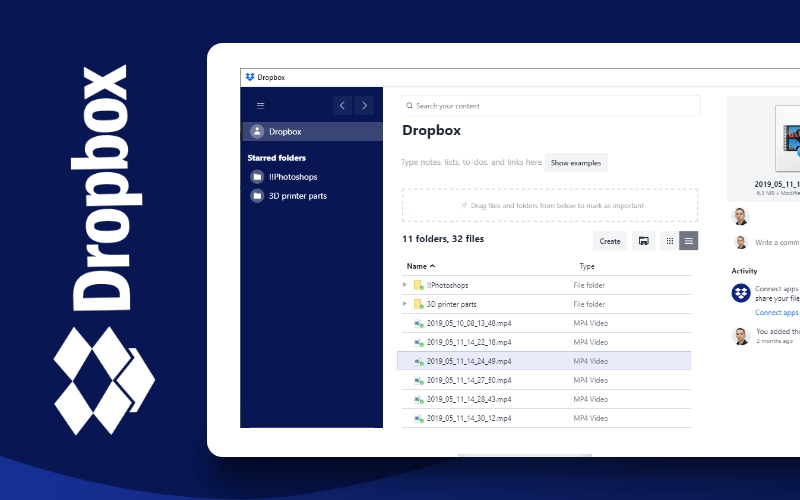The image size is (800, 500).
Task: Click the Search your content field
Action: coord(551,106)
